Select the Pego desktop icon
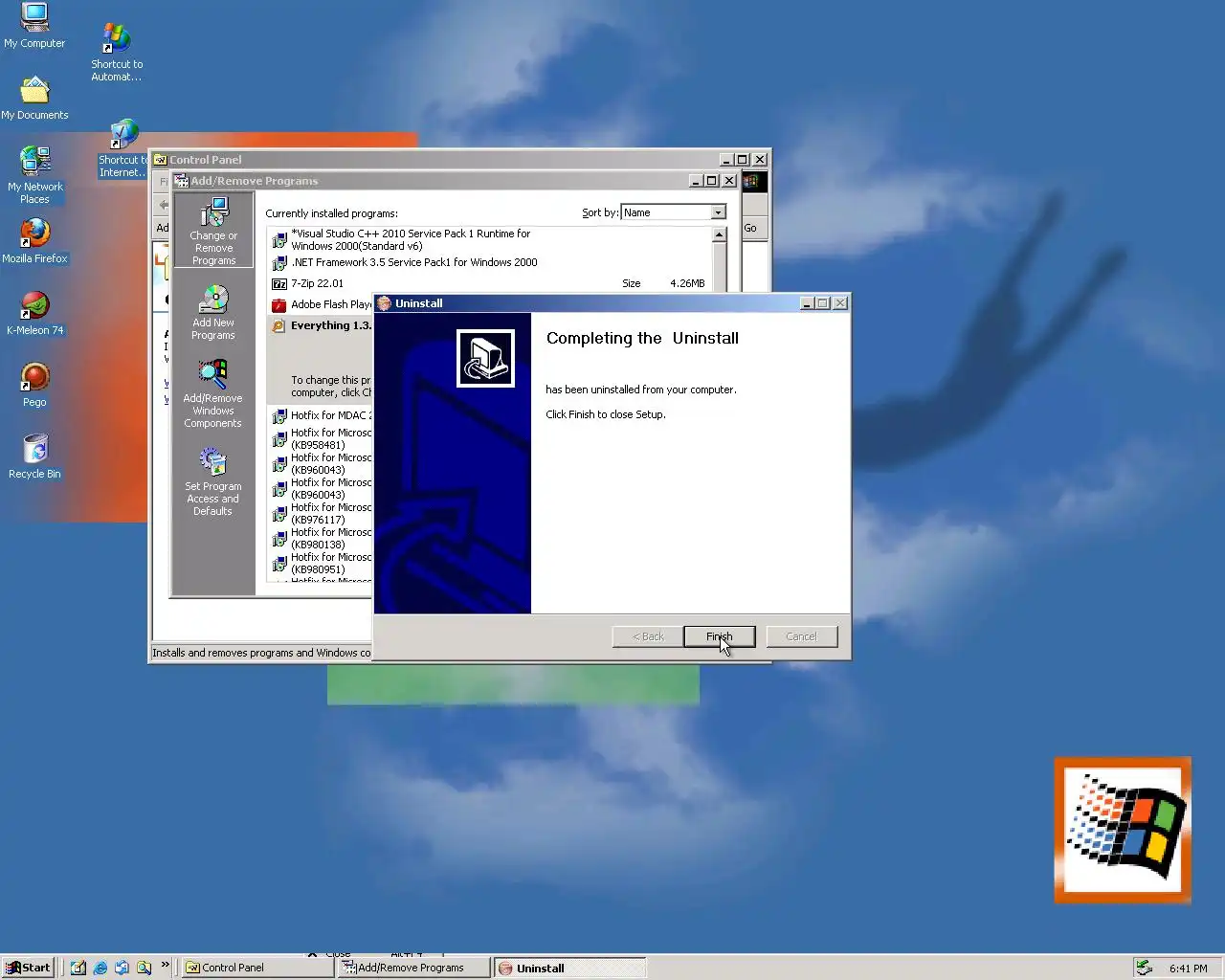Viewport: 1225px width, 980px height. point(34,385)
